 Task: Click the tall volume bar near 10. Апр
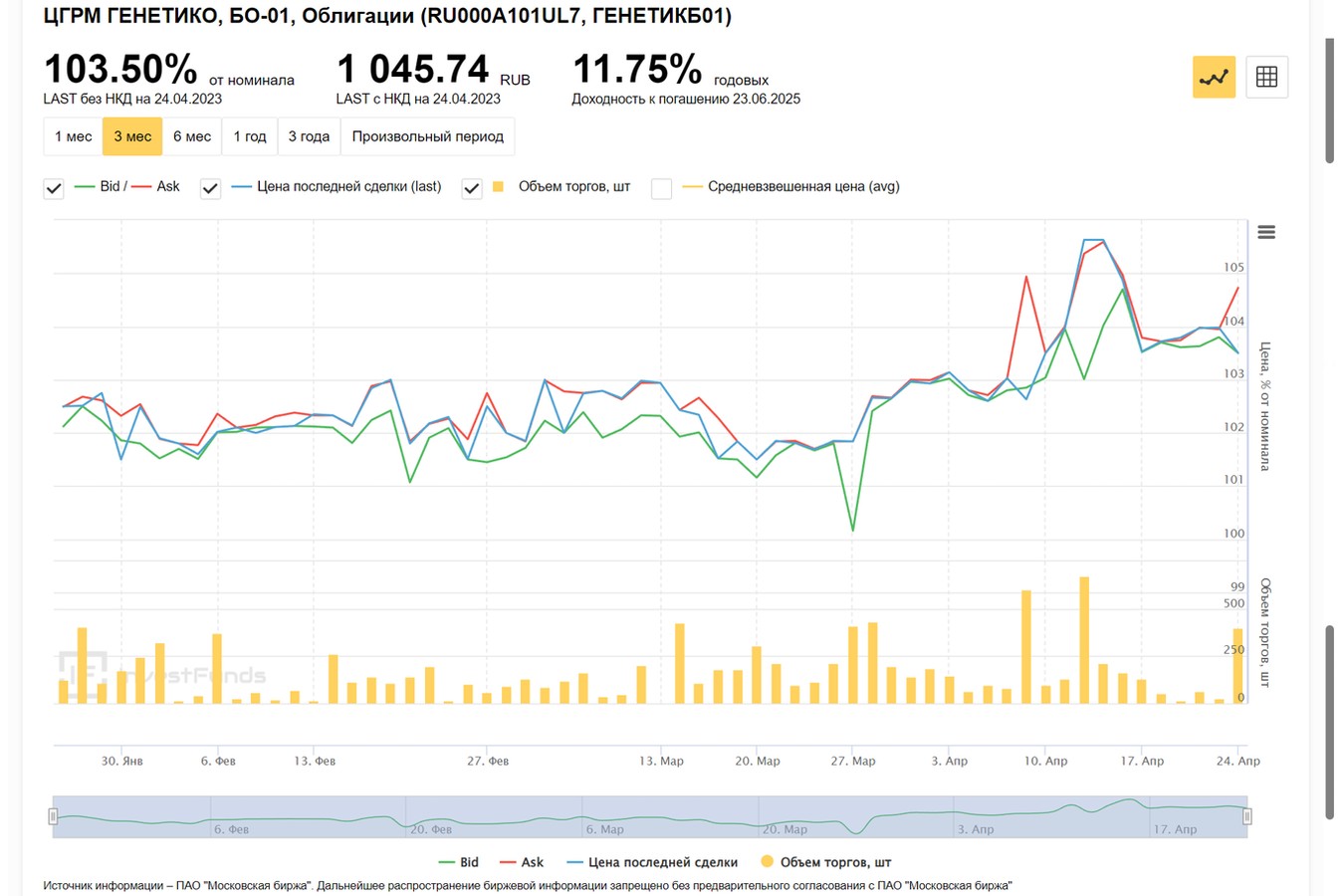1026,647
